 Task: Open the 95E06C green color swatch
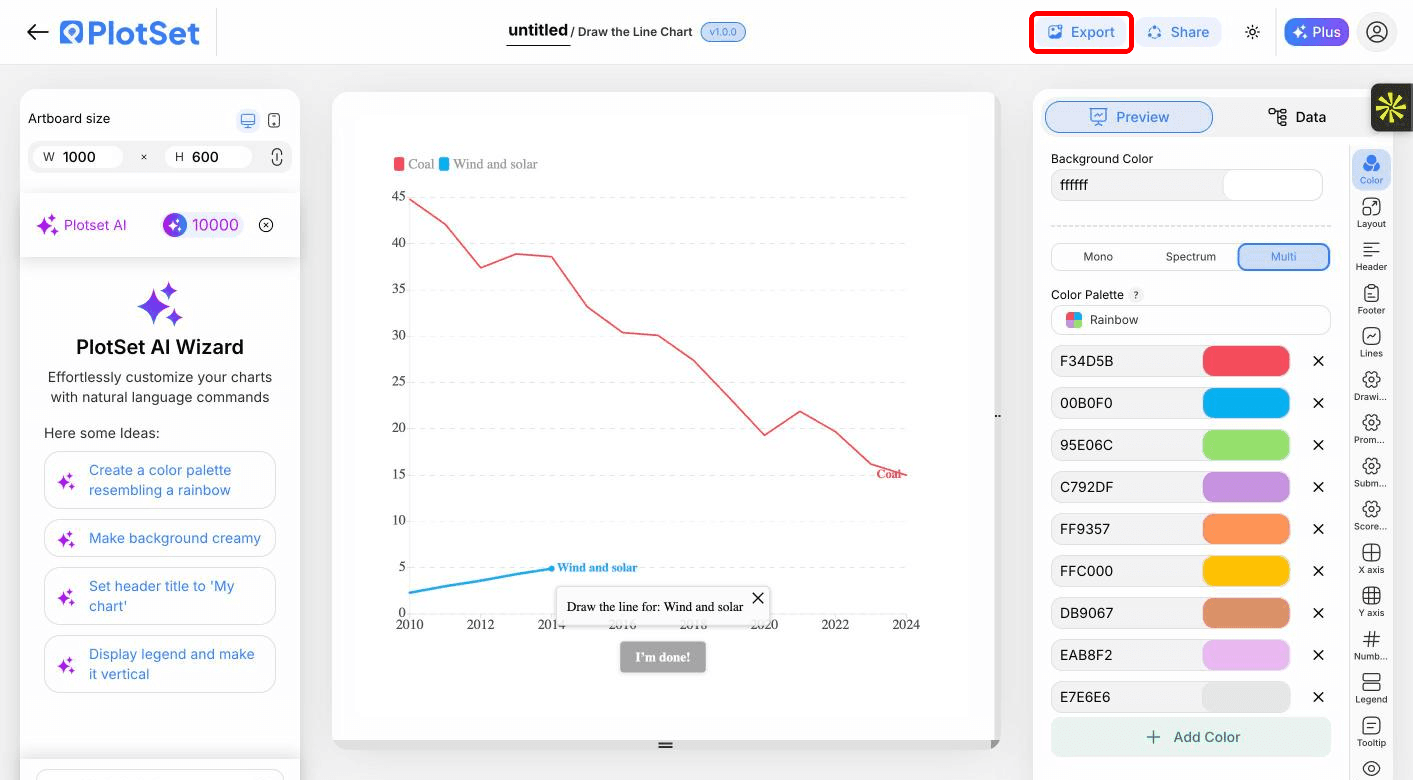click(x=1246, y=445)
